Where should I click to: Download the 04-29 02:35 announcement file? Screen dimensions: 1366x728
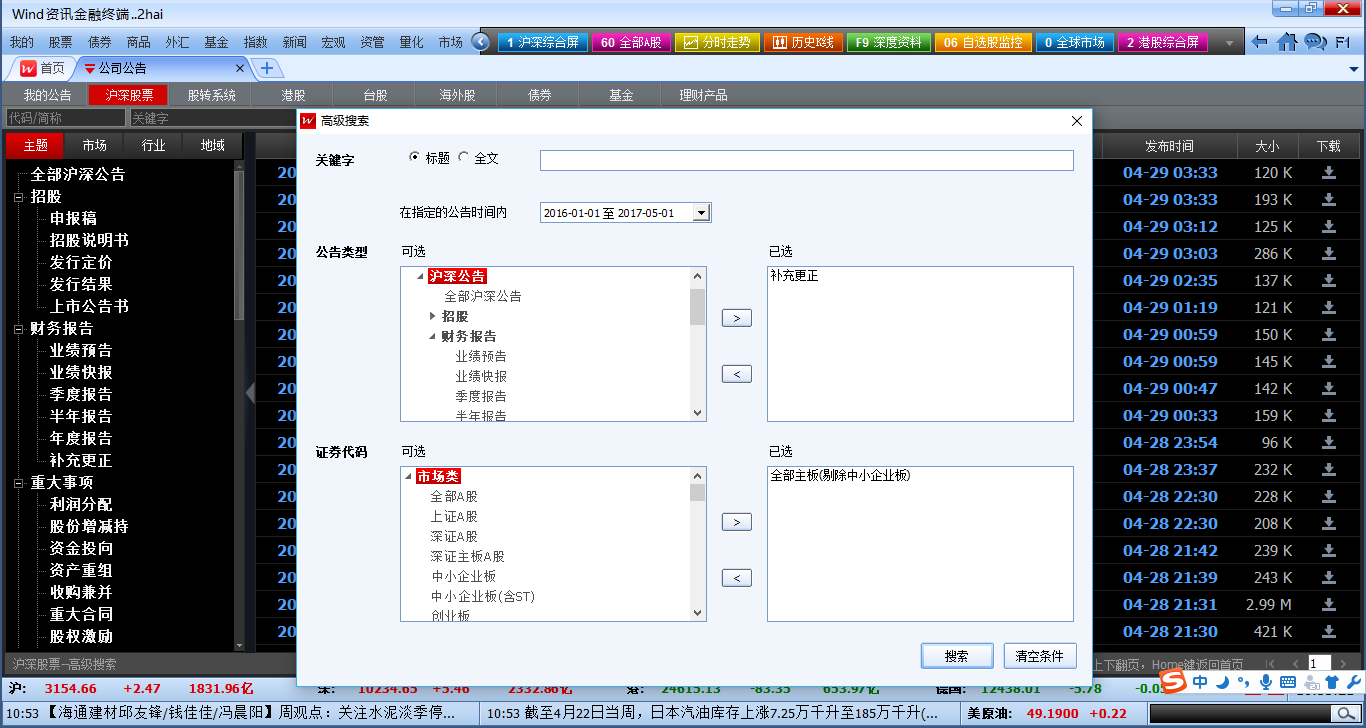(1329, 280)
